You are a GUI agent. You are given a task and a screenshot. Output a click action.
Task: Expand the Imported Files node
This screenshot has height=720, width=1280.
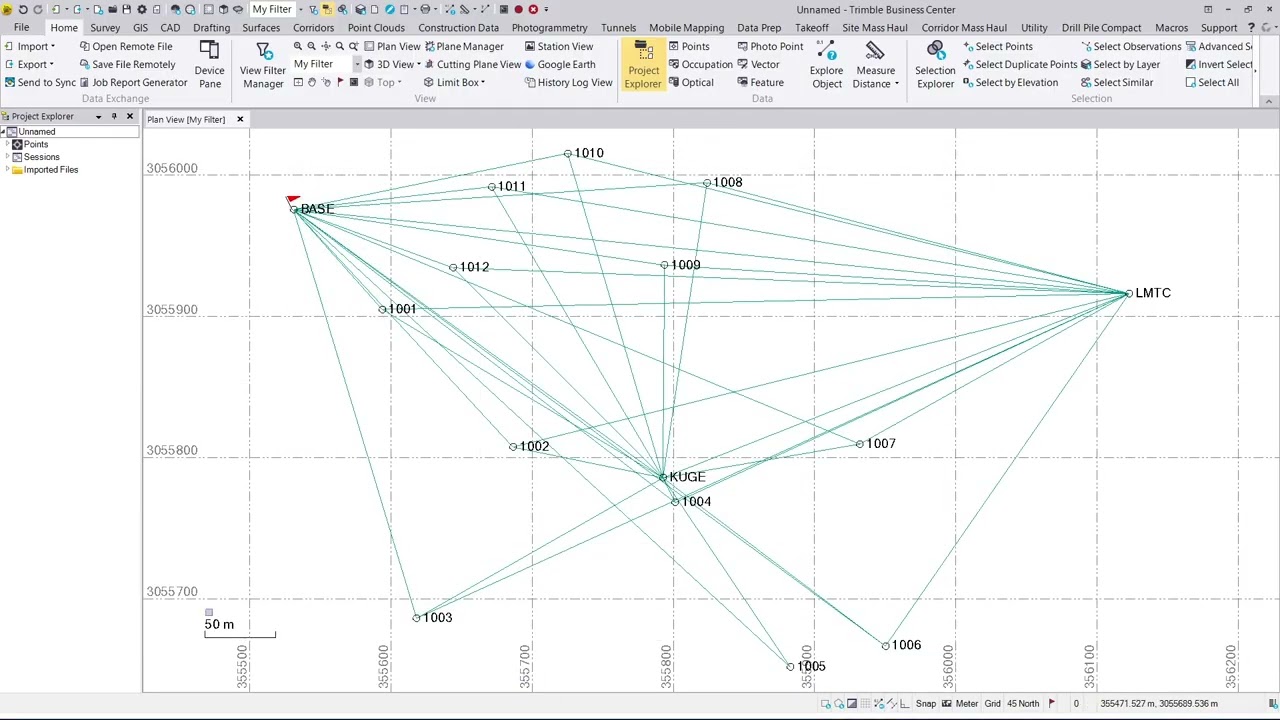tap(8, 170)
